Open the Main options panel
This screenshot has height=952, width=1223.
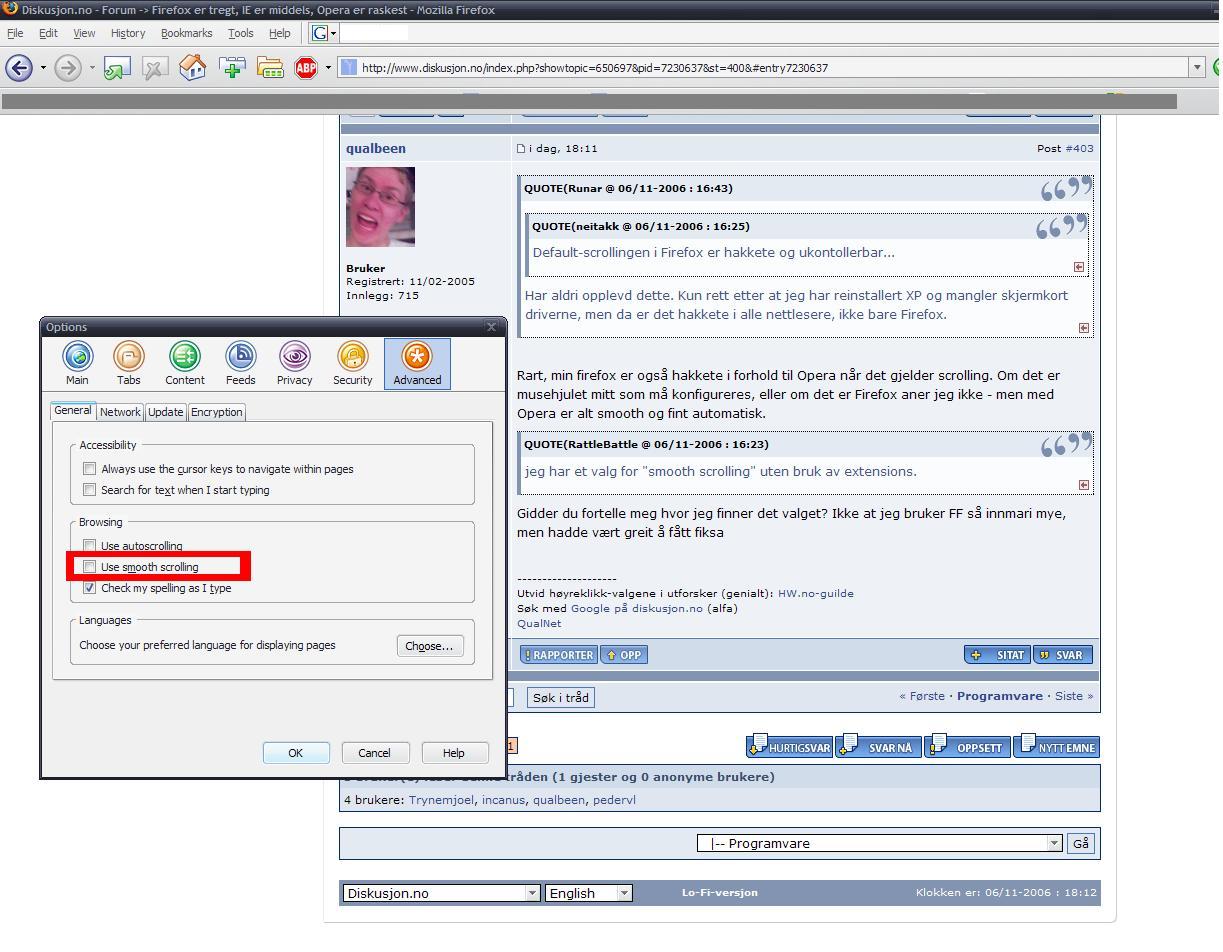[77, 363]
